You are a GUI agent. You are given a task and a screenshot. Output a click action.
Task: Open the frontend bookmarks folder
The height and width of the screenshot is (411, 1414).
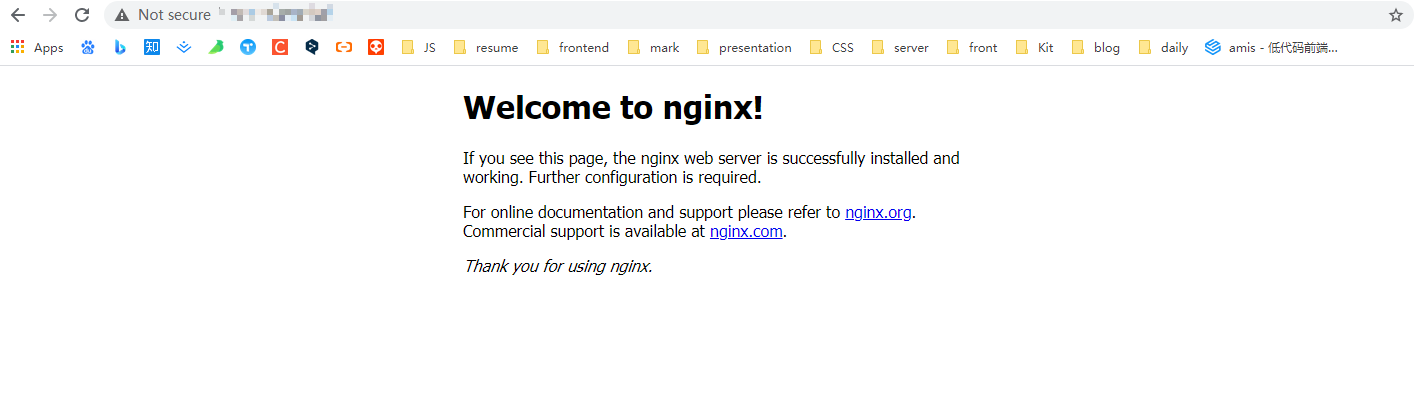[573, 47]
